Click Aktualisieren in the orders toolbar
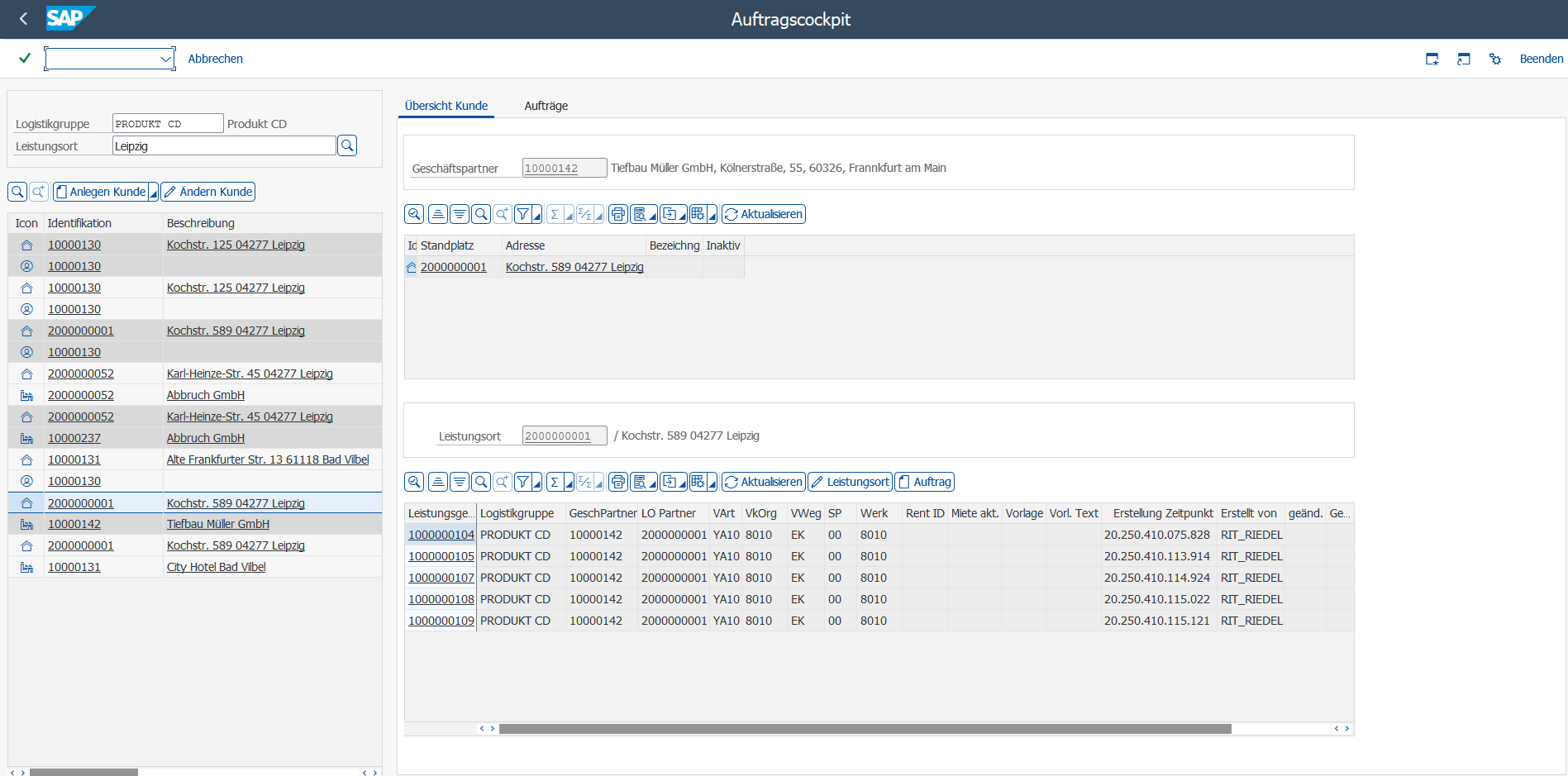 763,482
